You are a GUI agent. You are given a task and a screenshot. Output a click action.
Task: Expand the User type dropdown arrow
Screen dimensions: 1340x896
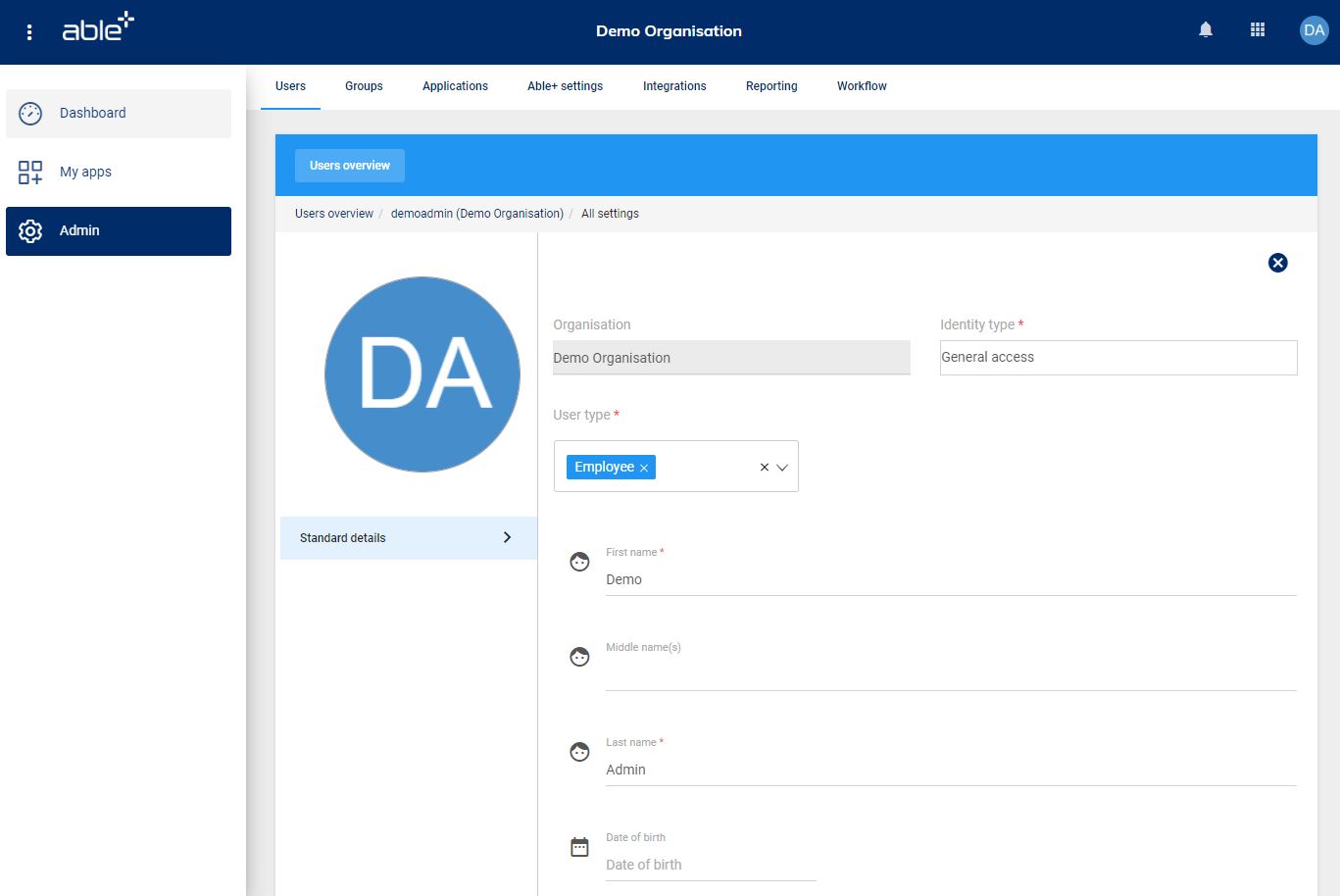(782, 468)
